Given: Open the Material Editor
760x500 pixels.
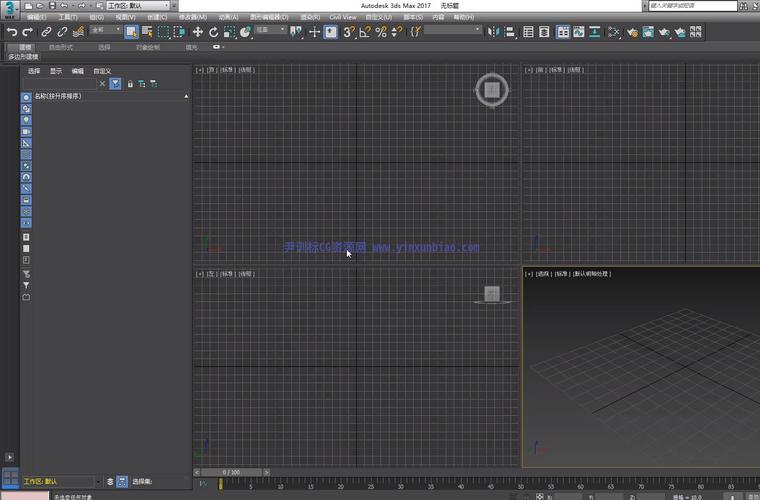Looking at the screenshot, I should tap(614, 32).
